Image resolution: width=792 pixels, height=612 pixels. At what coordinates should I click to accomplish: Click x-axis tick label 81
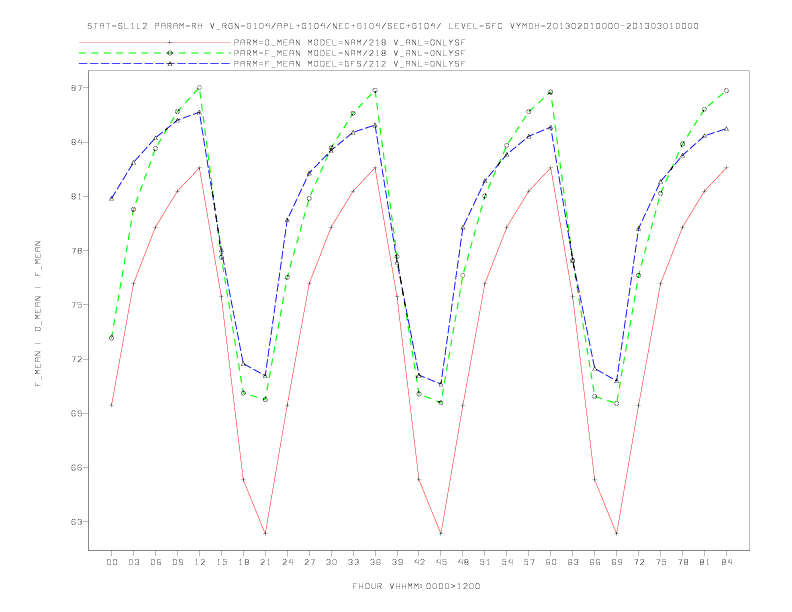(x=705, y=562)
